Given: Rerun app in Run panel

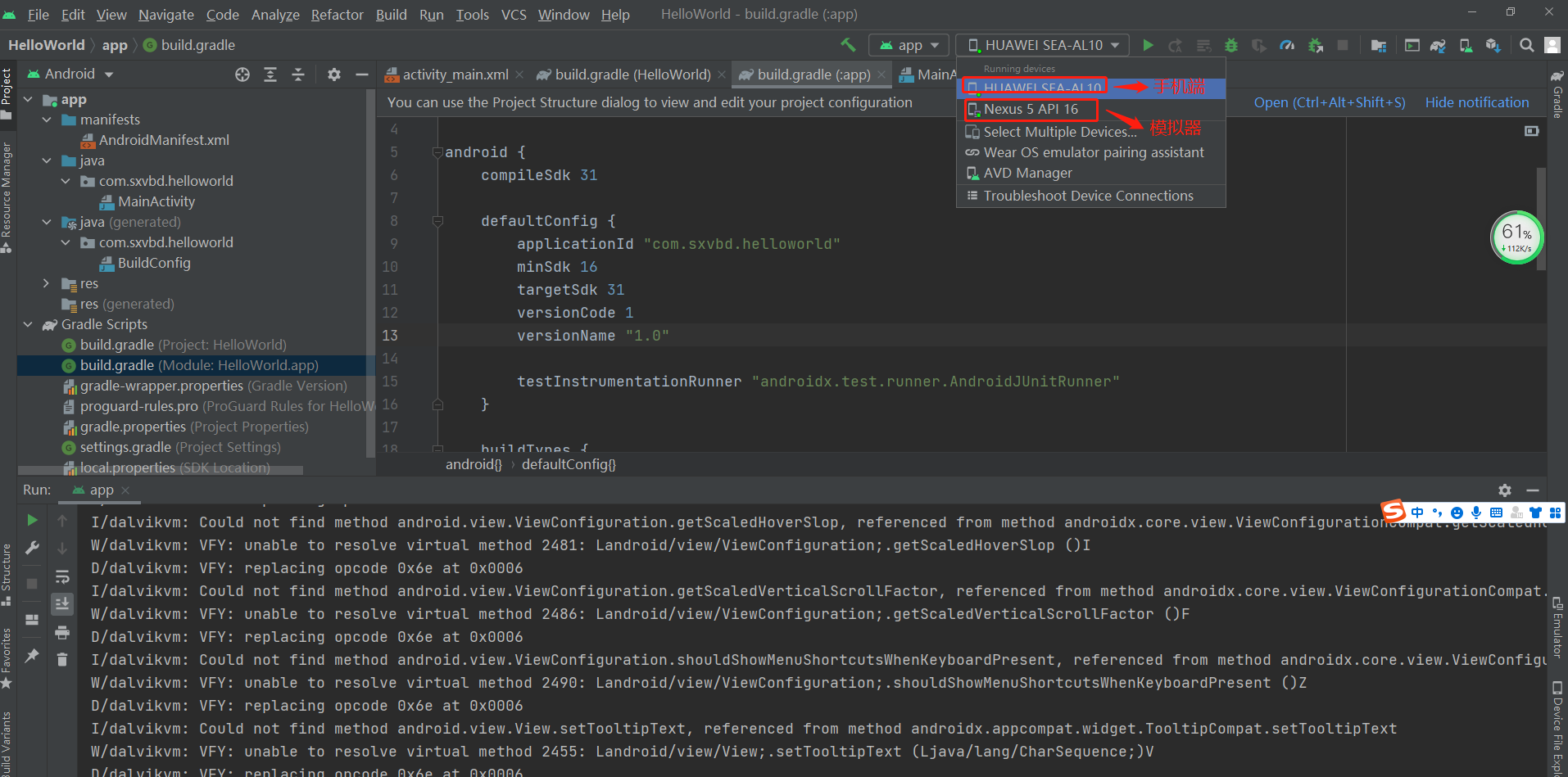Looking at the screenshot, I should (x=32, y=520).
